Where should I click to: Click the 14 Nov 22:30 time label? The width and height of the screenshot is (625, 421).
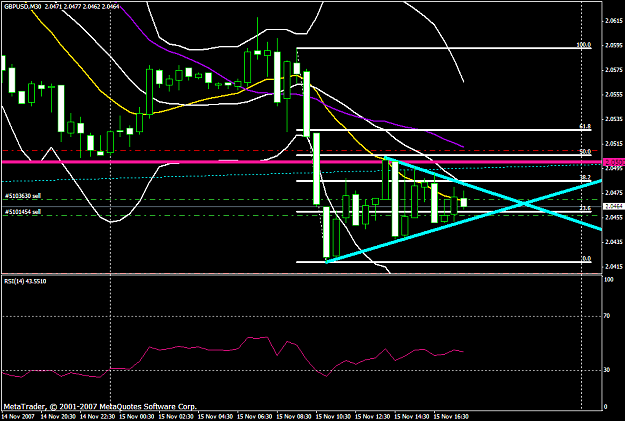pos(97,417)
